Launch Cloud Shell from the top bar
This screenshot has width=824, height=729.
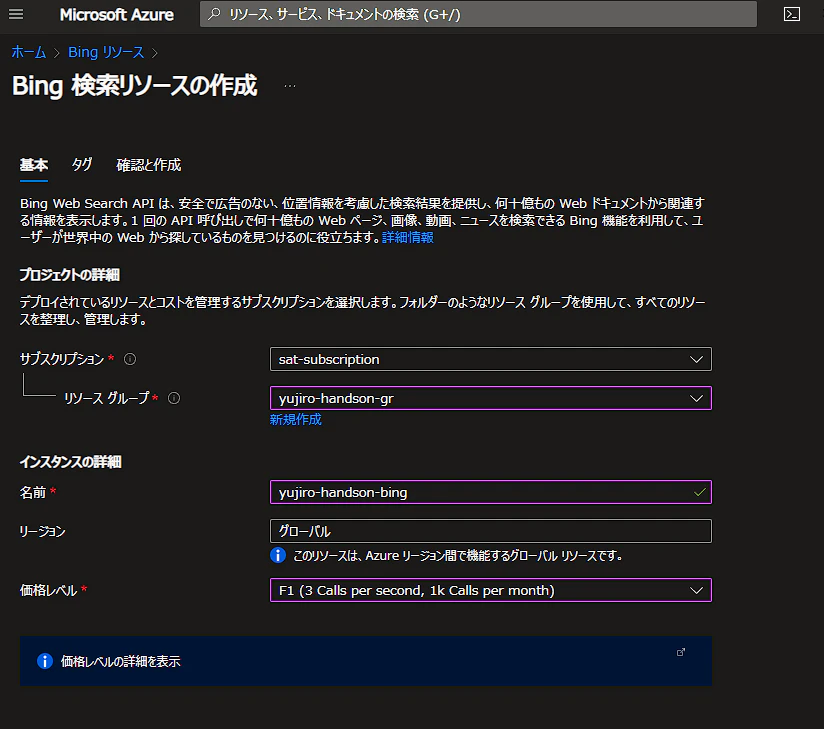click(x=791, y=14)
